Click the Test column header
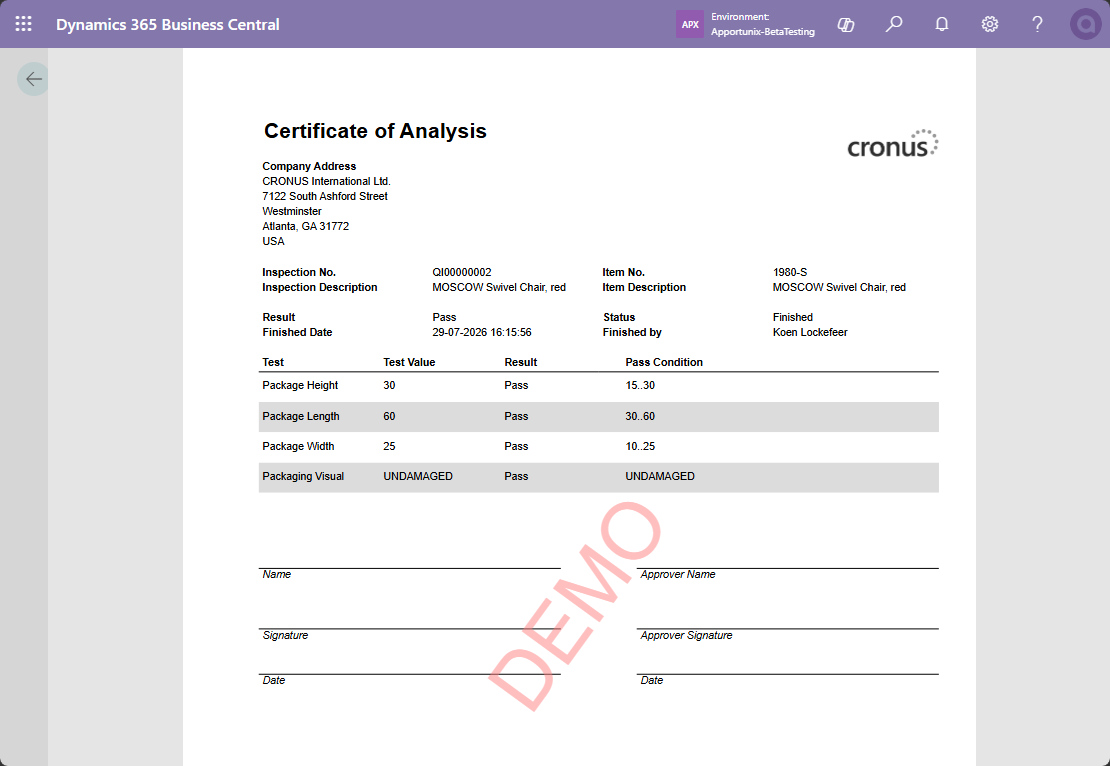 (x=273, y=362)
